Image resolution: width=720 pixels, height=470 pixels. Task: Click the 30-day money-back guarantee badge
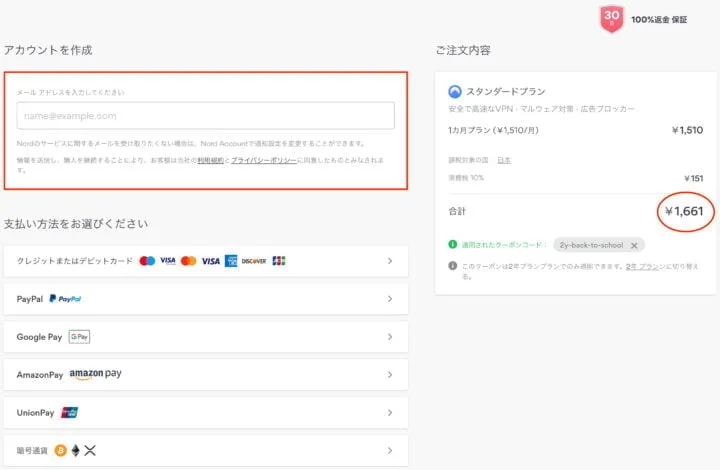611,19
